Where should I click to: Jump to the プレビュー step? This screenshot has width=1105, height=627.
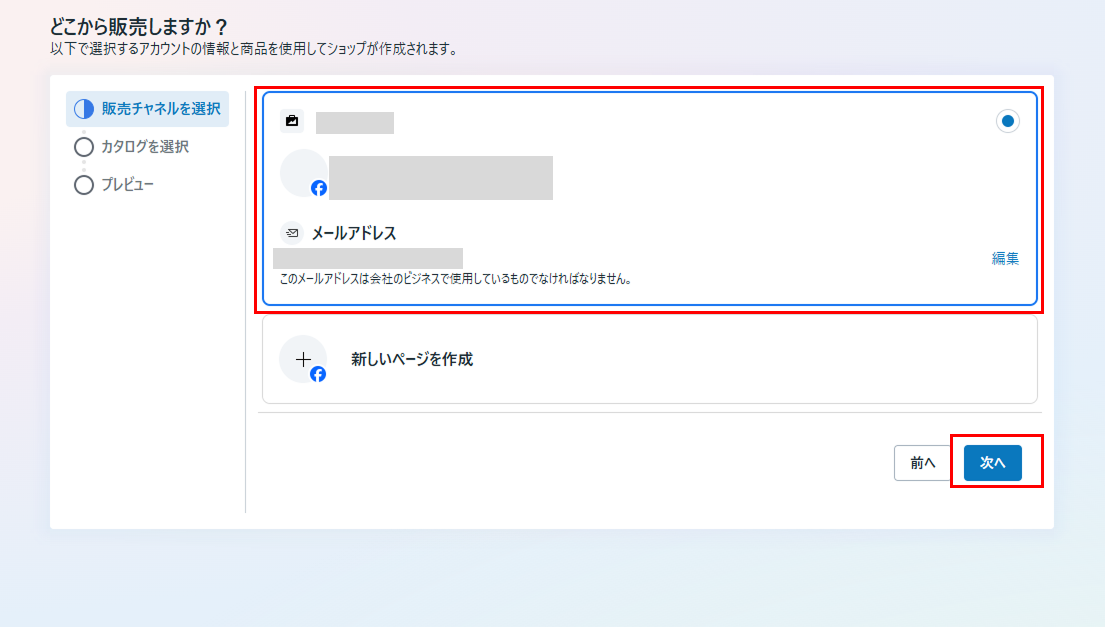point(127,185)
